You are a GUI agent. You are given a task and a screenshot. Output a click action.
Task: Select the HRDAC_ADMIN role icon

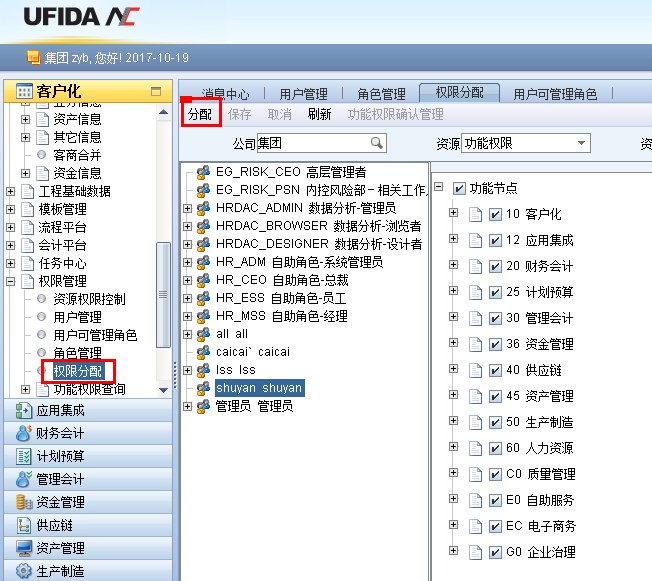click(x=203, y=208)
